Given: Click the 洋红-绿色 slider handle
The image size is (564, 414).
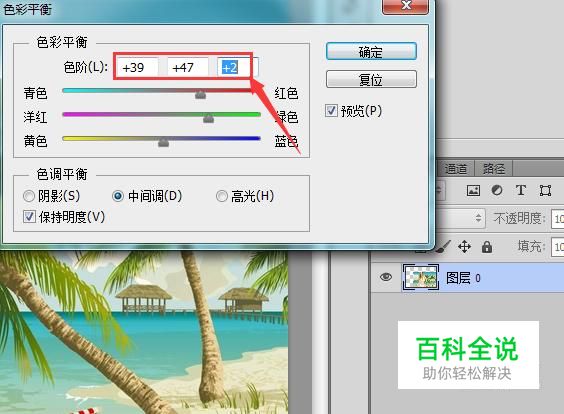Looking at the screenshot, I should point(208,118).
